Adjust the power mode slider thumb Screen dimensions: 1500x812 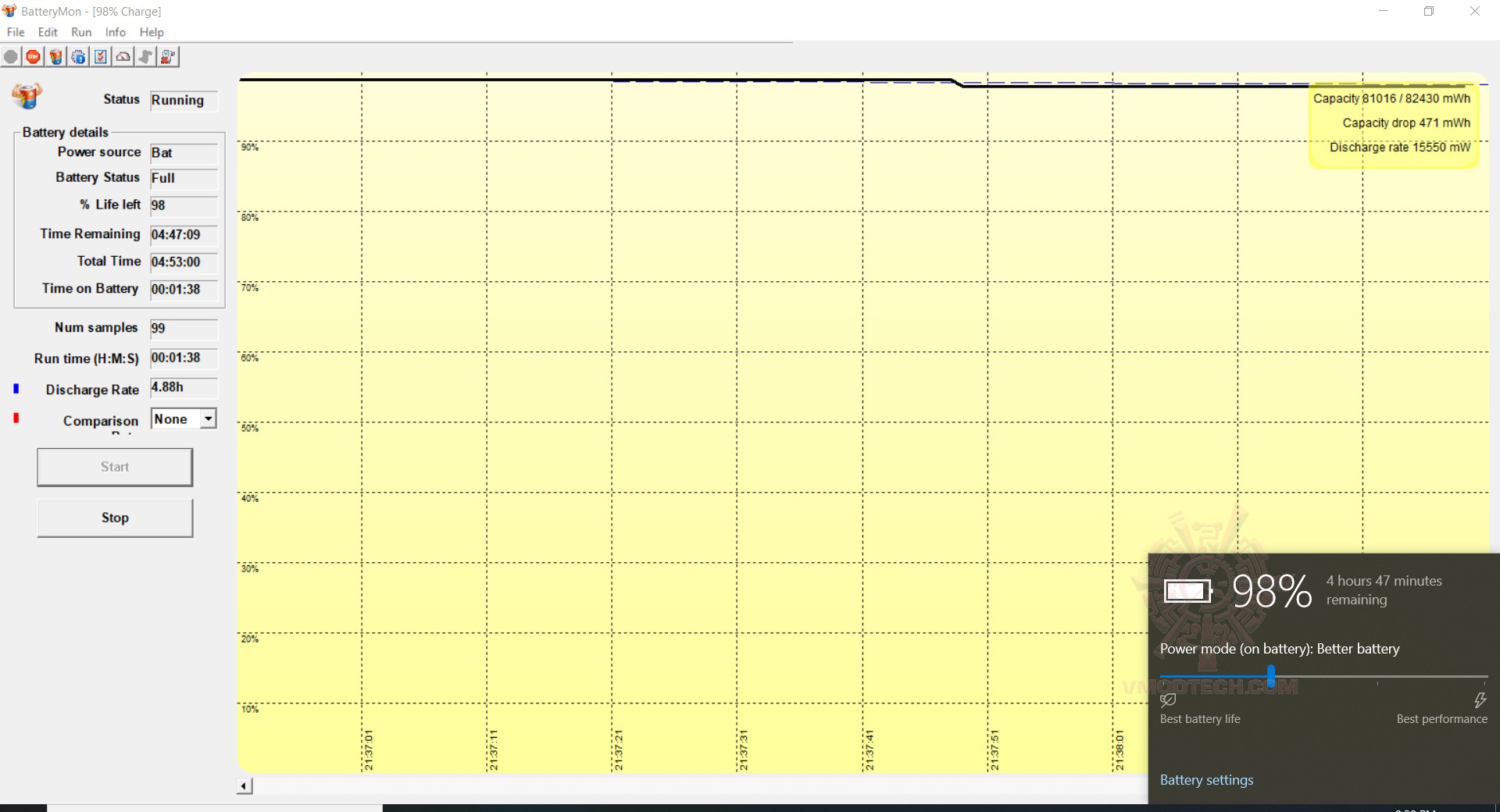(x=1271, y=676)
